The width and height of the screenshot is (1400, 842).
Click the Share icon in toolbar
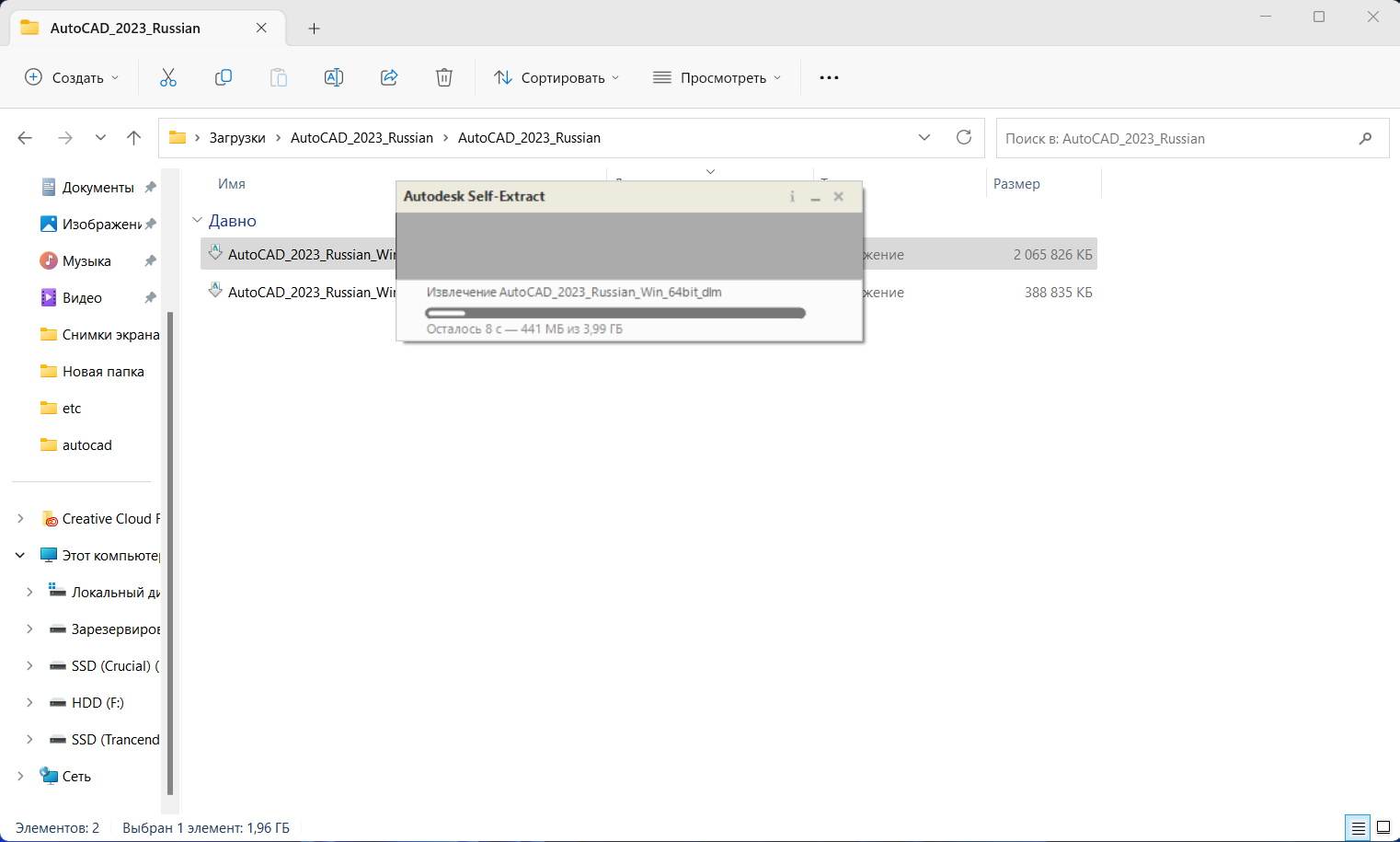pyautogui.click(x=389, y=78)
